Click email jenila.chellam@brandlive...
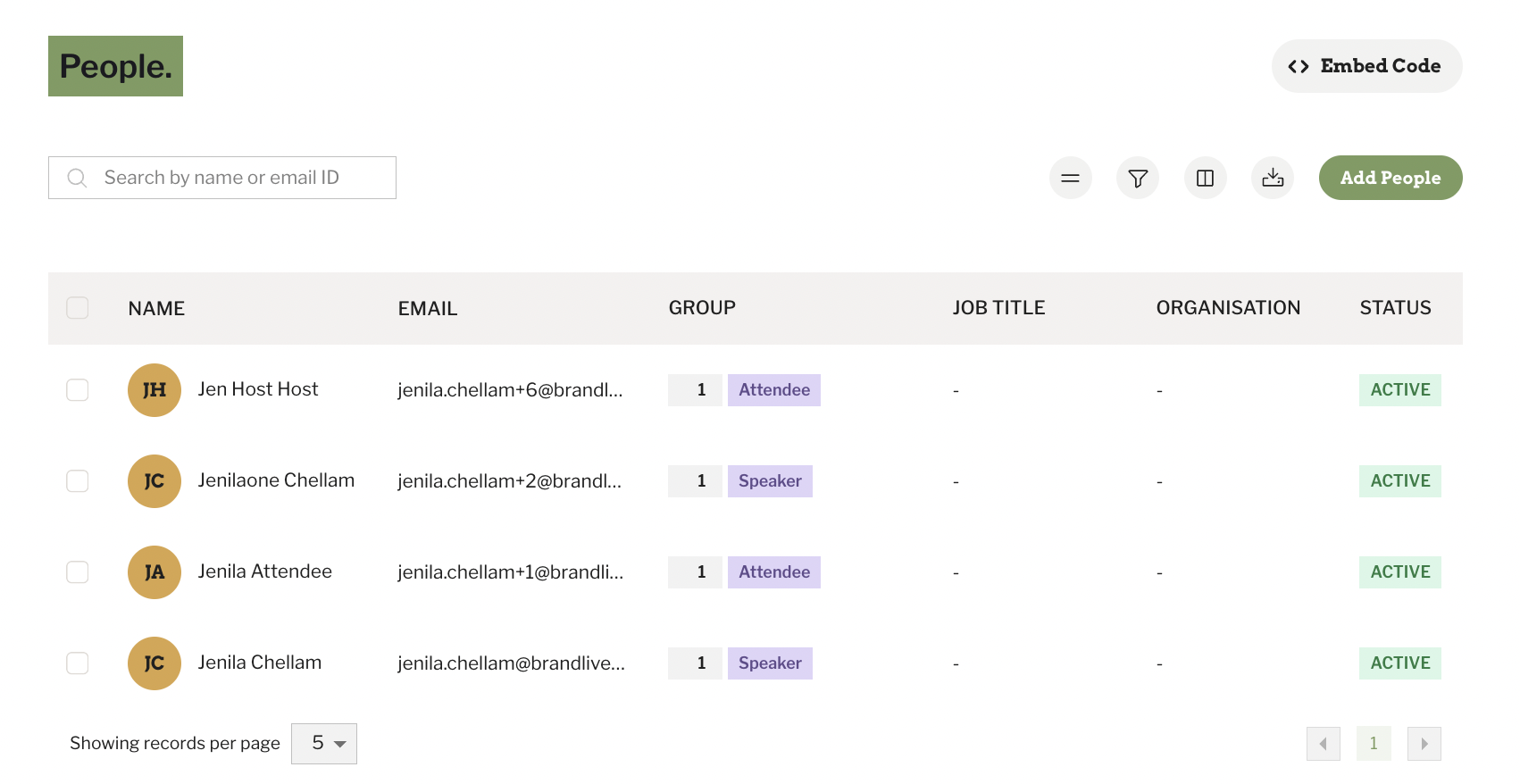Image resolution: width=1520 pixels, height=784 pixels. tap(511, 663)
